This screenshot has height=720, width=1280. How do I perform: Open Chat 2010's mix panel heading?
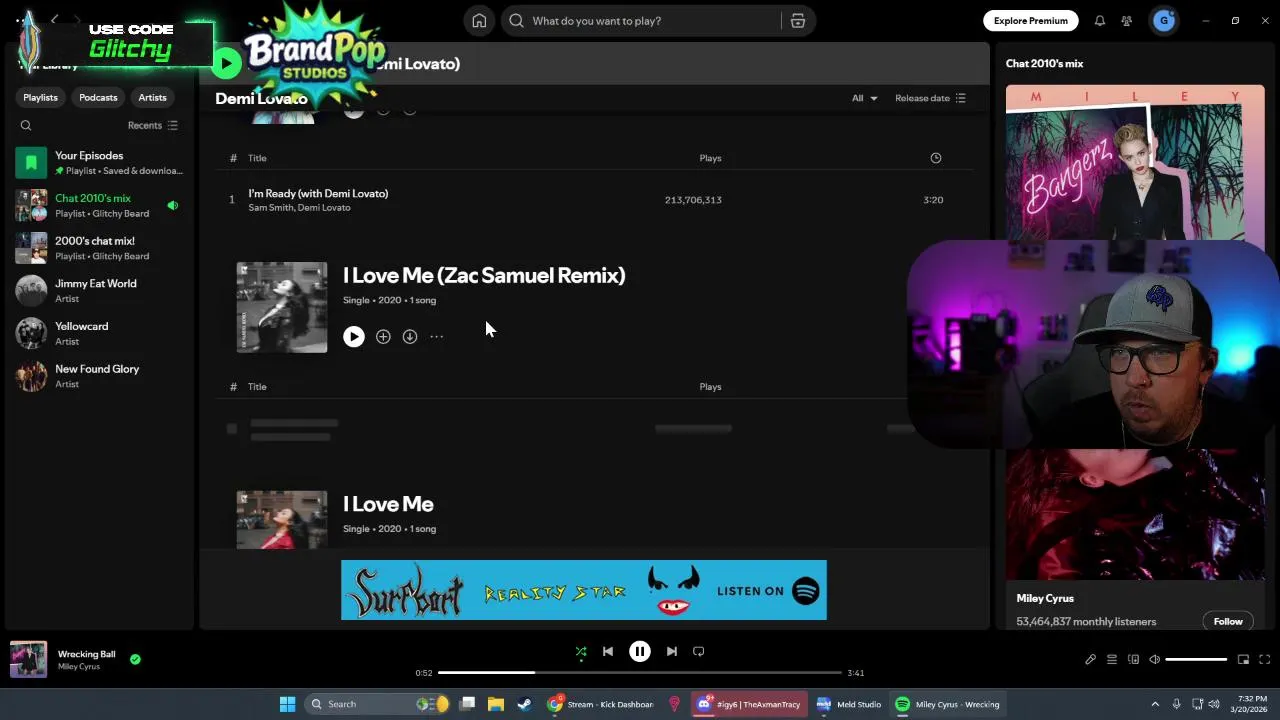point(1044,63)
